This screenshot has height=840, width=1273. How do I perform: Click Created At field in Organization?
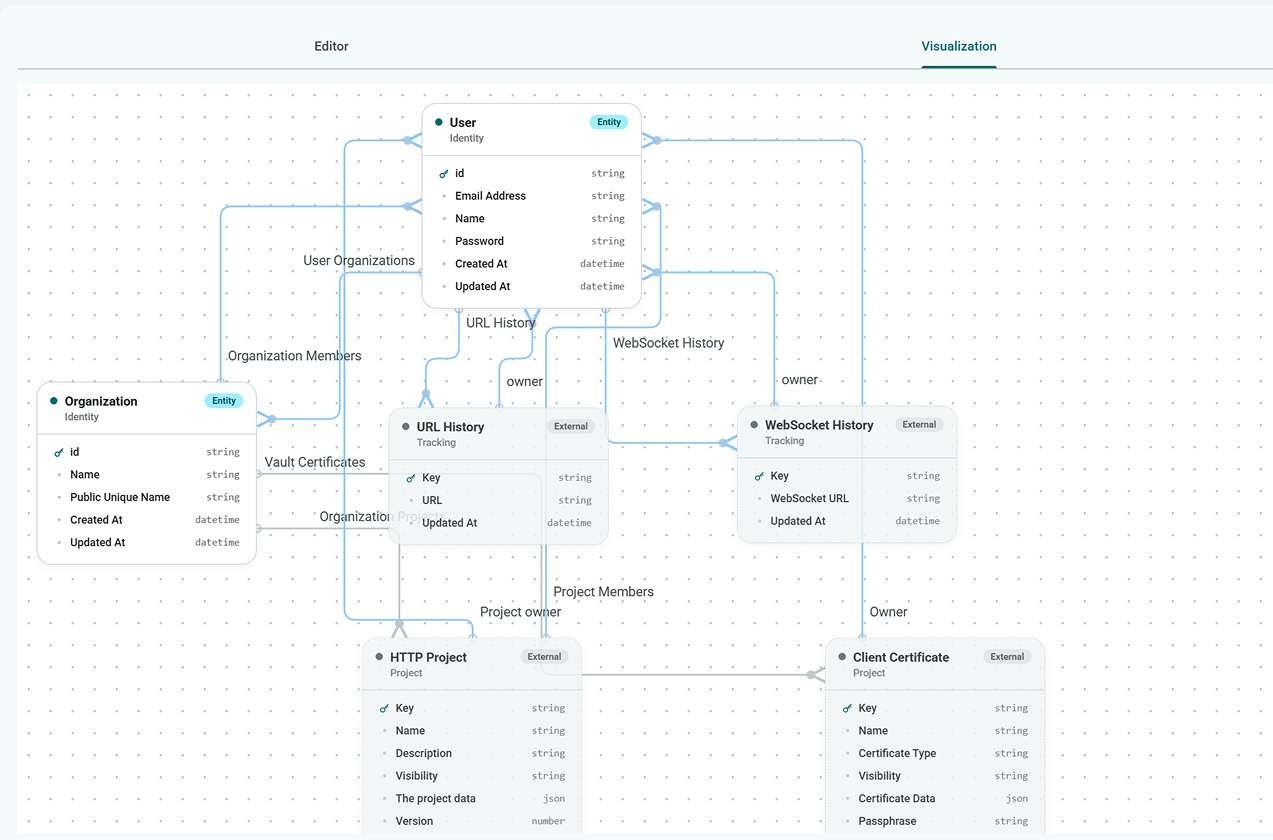coord(147,520)
